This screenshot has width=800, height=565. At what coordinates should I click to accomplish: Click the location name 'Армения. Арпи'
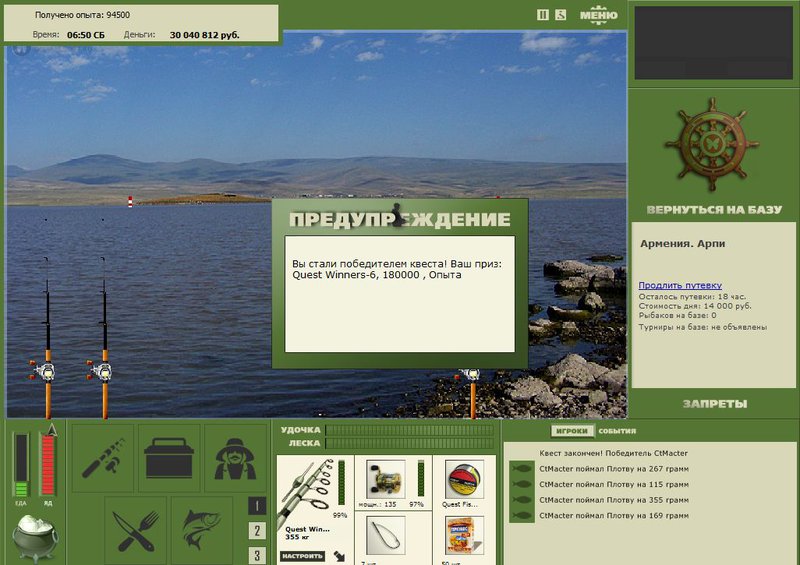683,243
